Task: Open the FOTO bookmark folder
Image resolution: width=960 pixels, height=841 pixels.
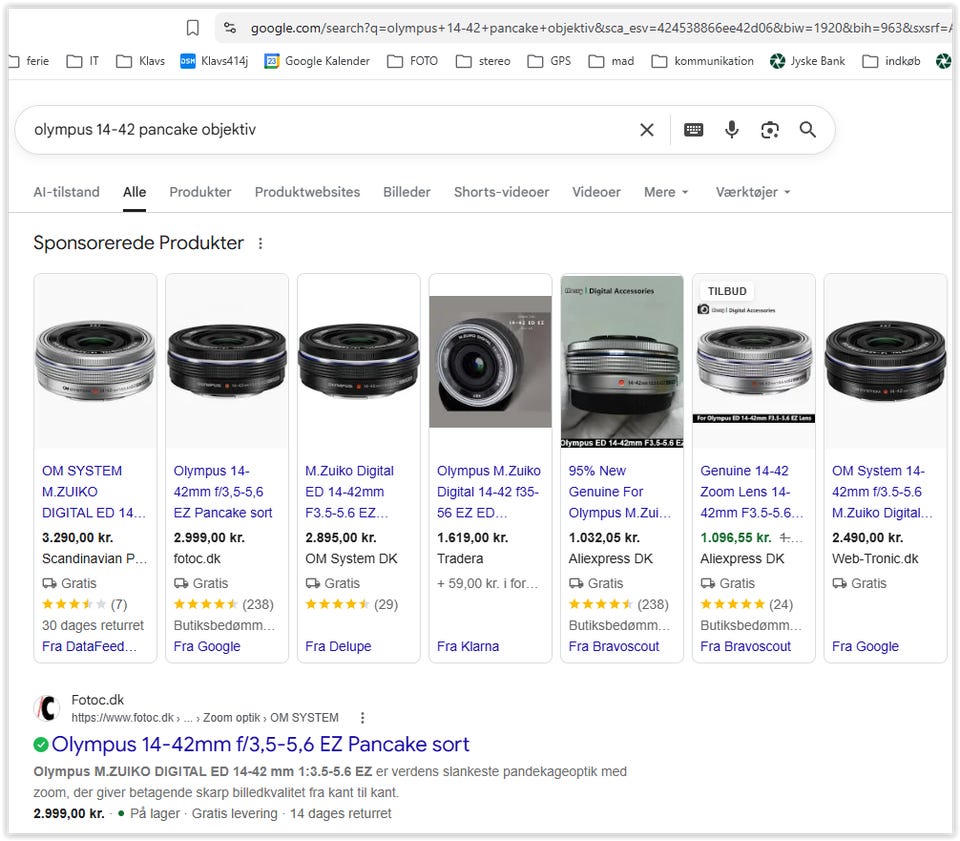Action: [413, 61]
